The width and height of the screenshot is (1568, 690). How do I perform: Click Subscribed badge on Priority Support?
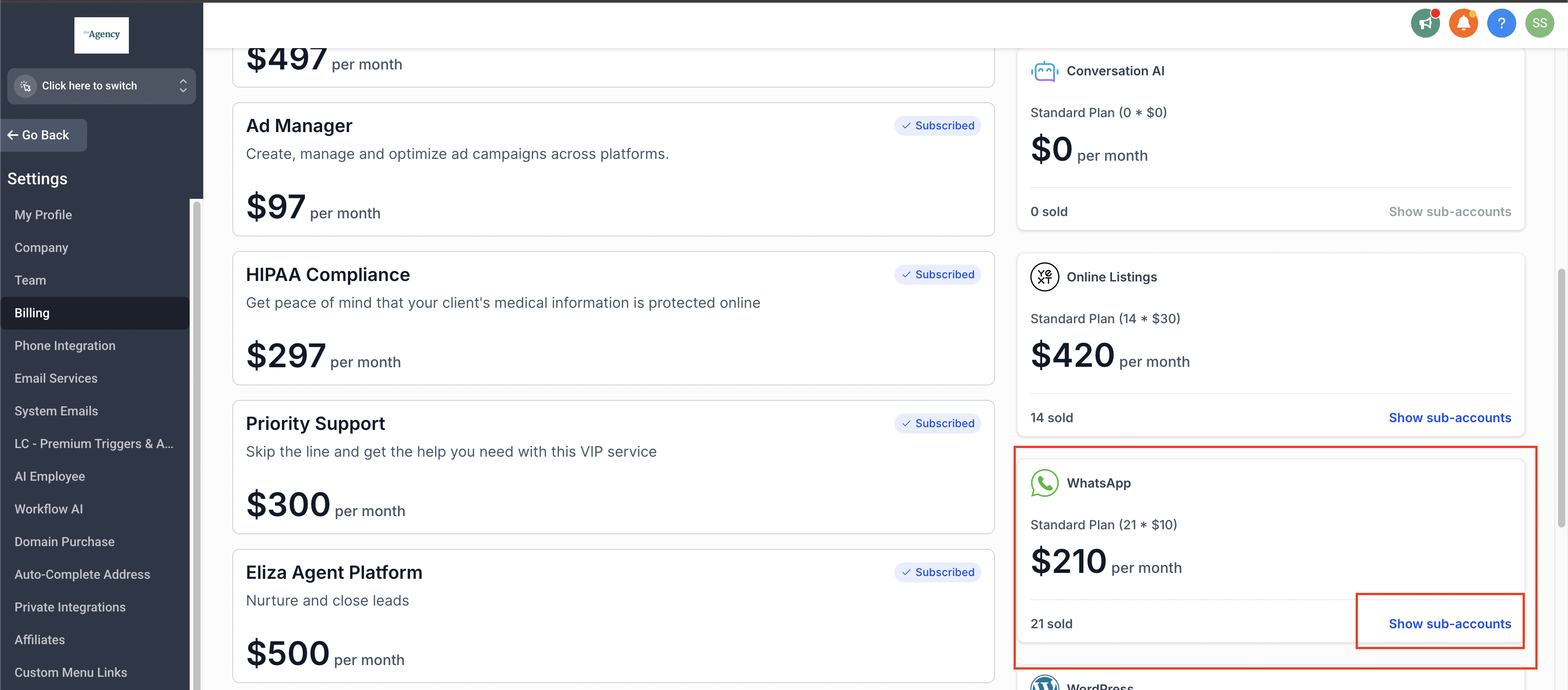[937, 423]
